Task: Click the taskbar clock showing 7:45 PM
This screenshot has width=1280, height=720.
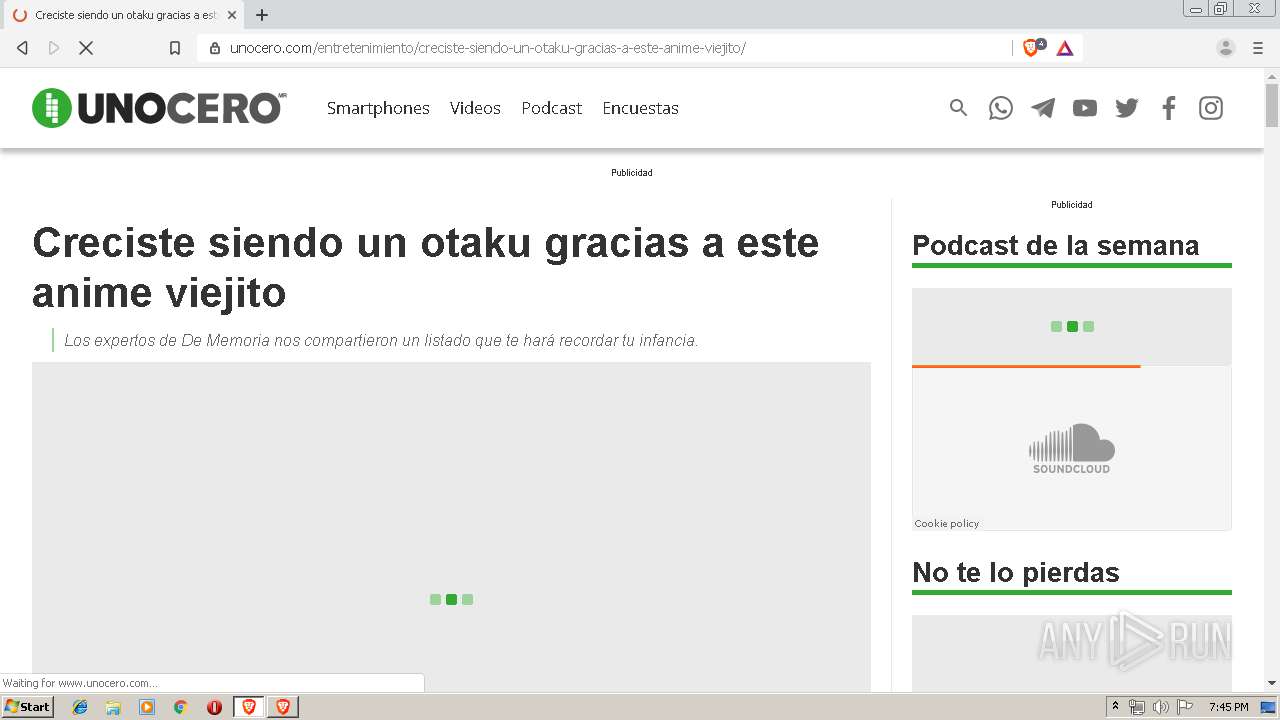Action: [1229, 707]
